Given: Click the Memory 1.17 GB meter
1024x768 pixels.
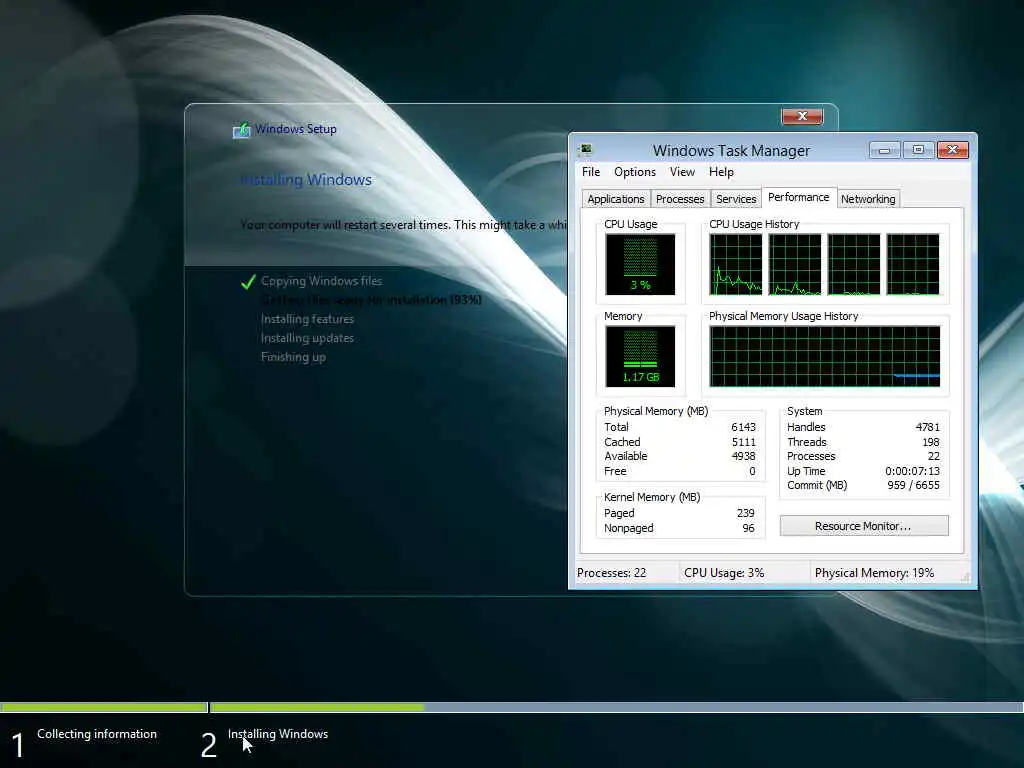Looking at the screenshot, I should (640, 357).
